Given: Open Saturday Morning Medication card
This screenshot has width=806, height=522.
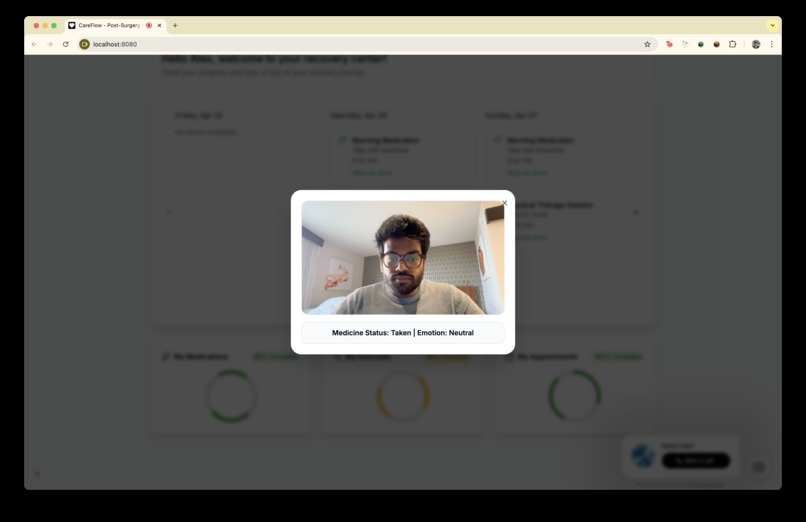Looking at the screenshot, I should 404,156.
